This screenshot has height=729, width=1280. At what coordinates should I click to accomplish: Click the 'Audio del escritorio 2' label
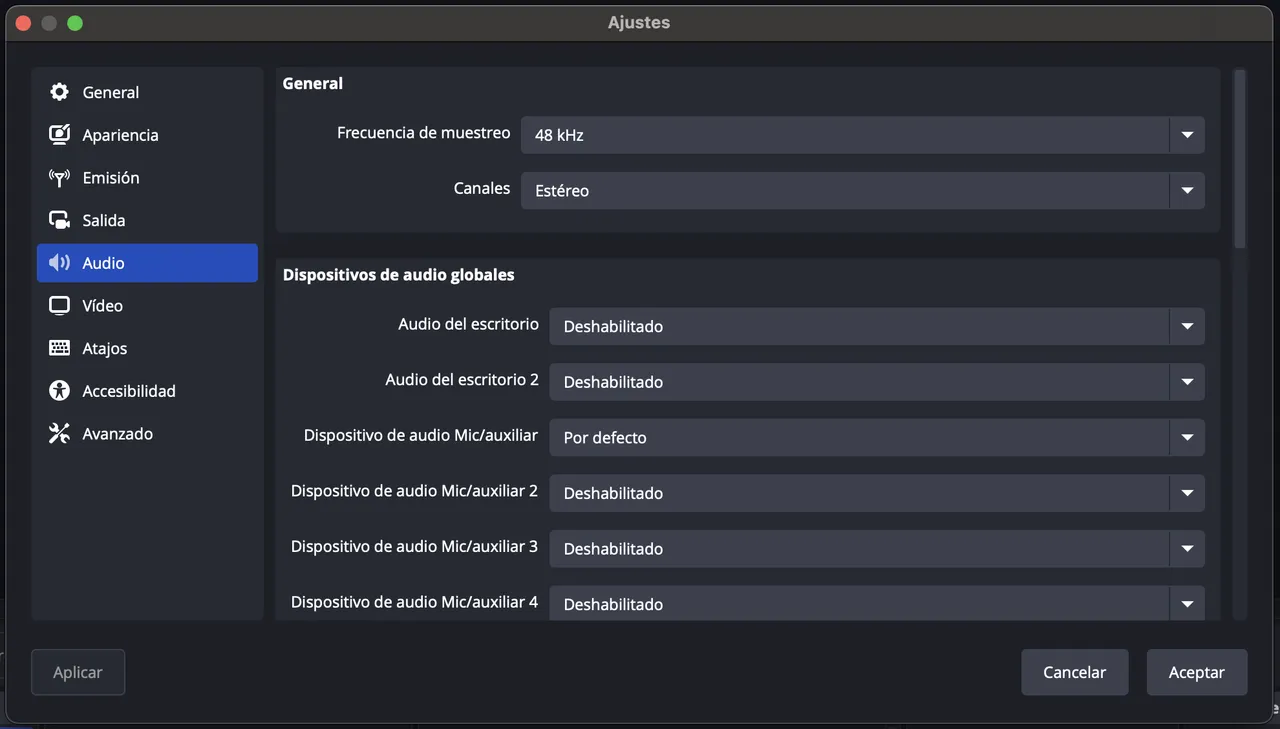click(462, 380)
